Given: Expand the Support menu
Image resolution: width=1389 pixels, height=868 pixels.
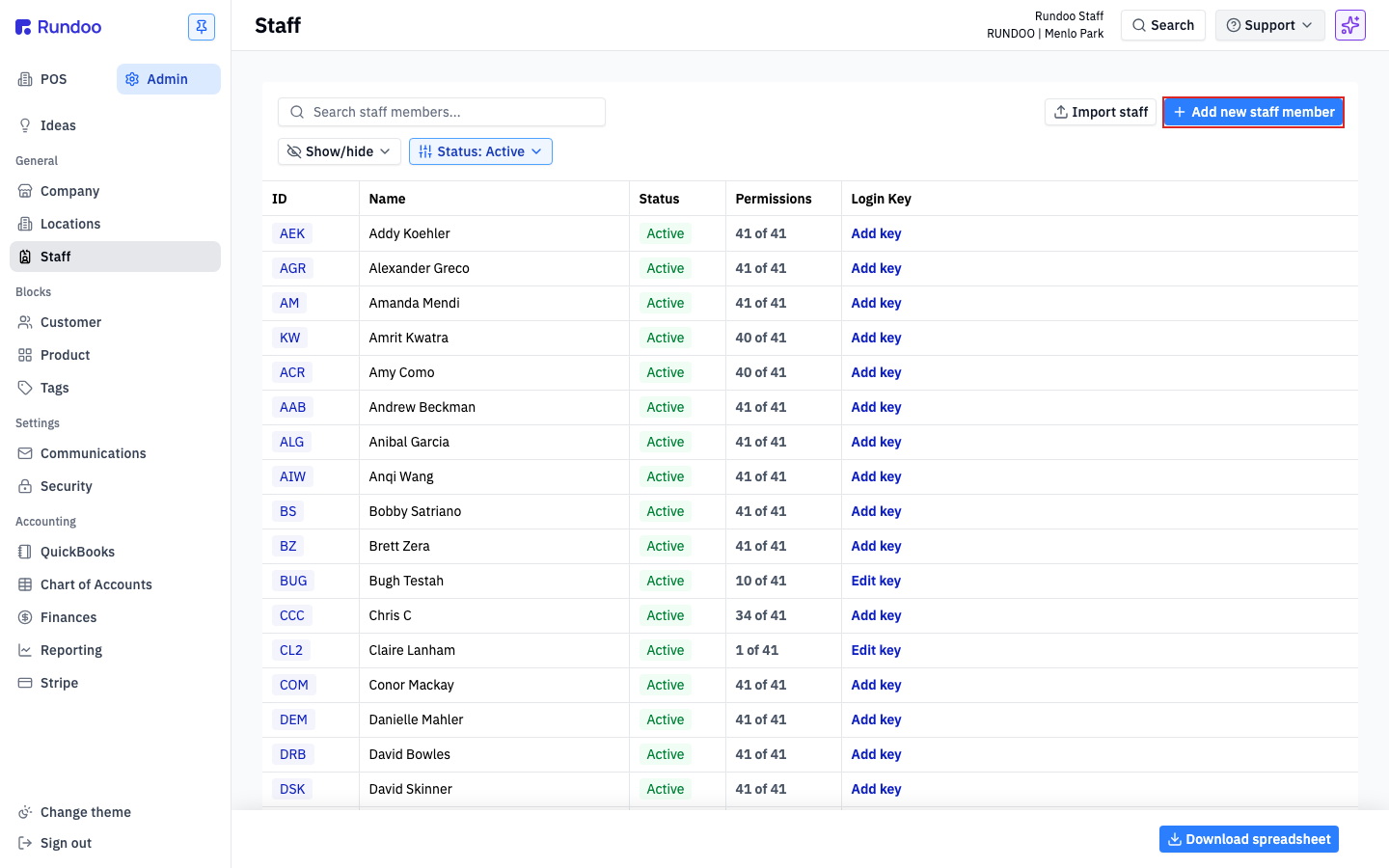Looking at the screenshot, I should 1269,25.
